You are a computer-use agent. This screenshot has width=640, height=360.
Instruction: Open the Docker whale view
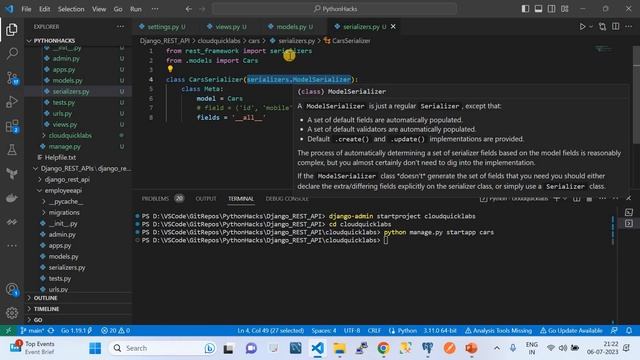pyautogui.click(x=12, y=198)
